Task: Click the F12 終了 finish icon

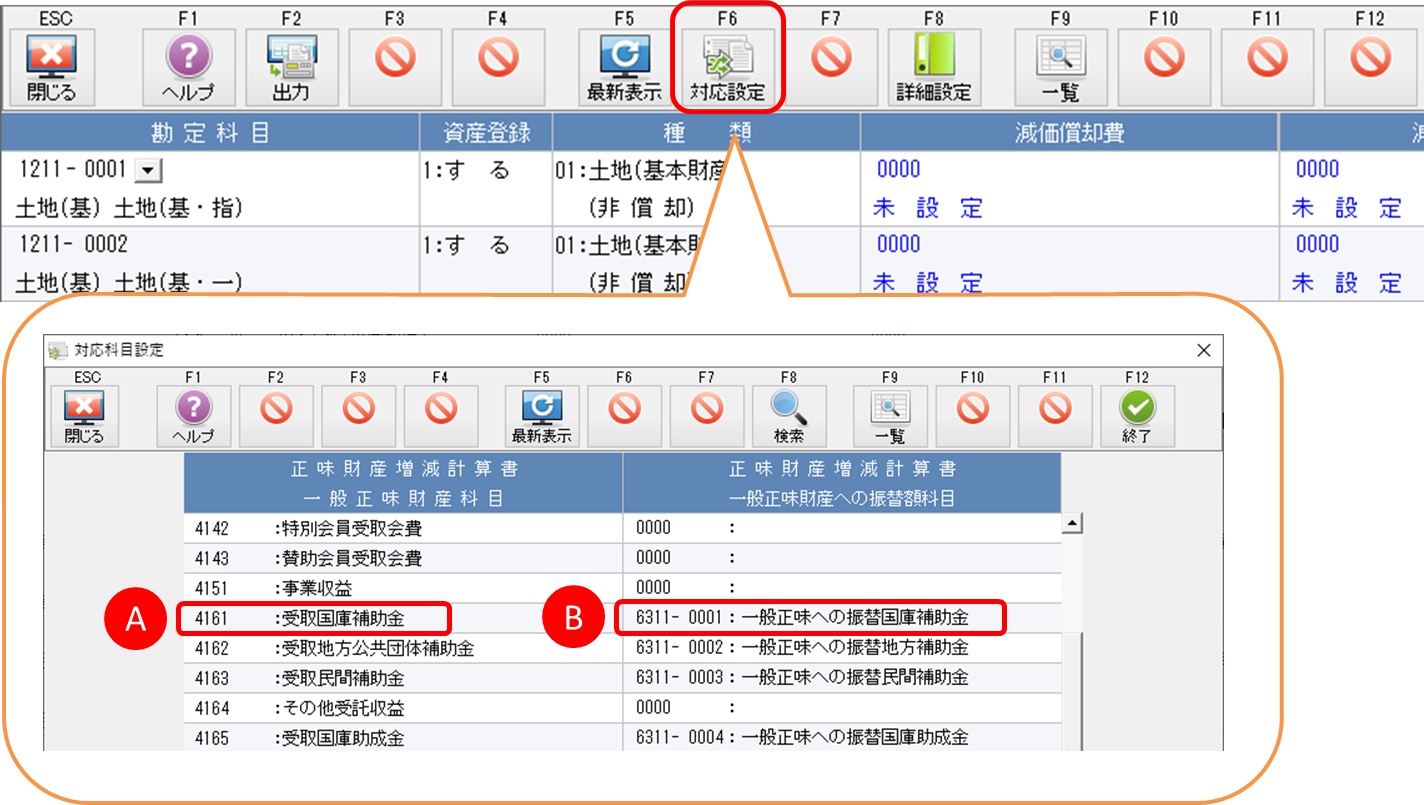Action: [1136, 416]
